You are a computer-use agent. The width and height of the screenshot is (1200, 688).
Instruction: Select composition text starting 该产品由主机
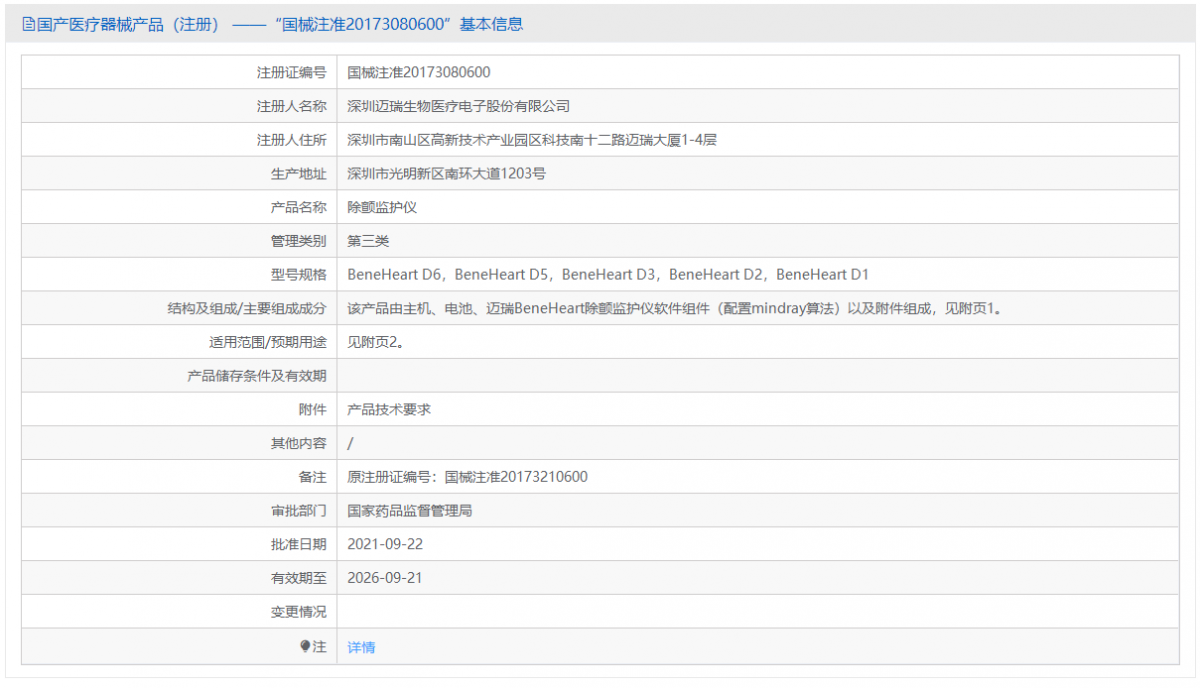(676, 309)
